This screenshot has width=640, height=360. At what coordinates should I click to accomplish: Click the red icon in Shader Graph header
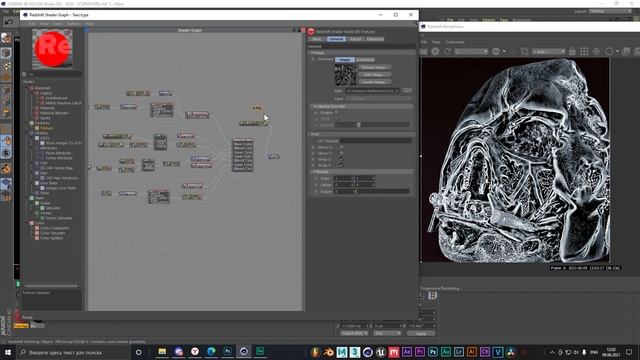(303, 30)
